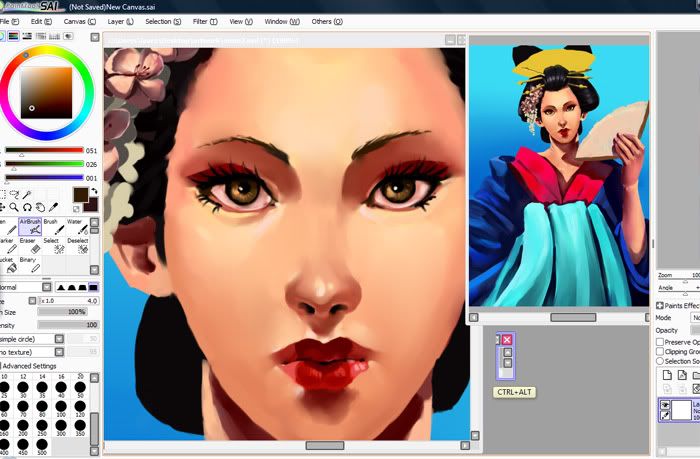Choose the third brush edge shape
700x459 pixels.
click(x=83, y=288)
